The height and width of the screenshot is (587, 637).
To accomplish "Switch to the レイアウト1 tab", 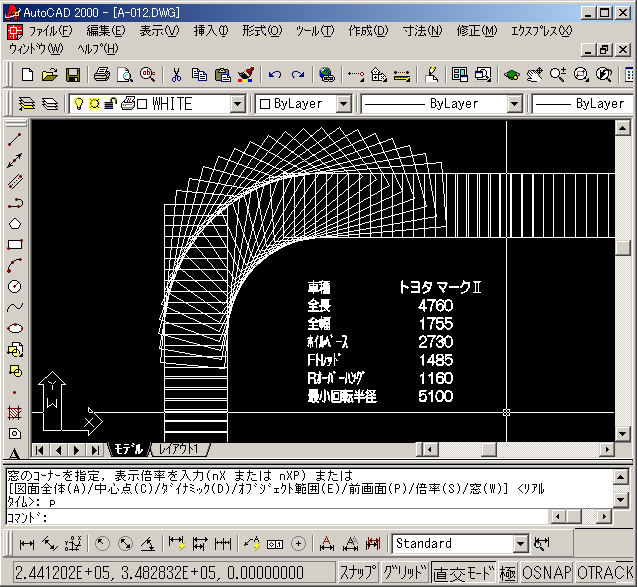I will pos(179,449).
